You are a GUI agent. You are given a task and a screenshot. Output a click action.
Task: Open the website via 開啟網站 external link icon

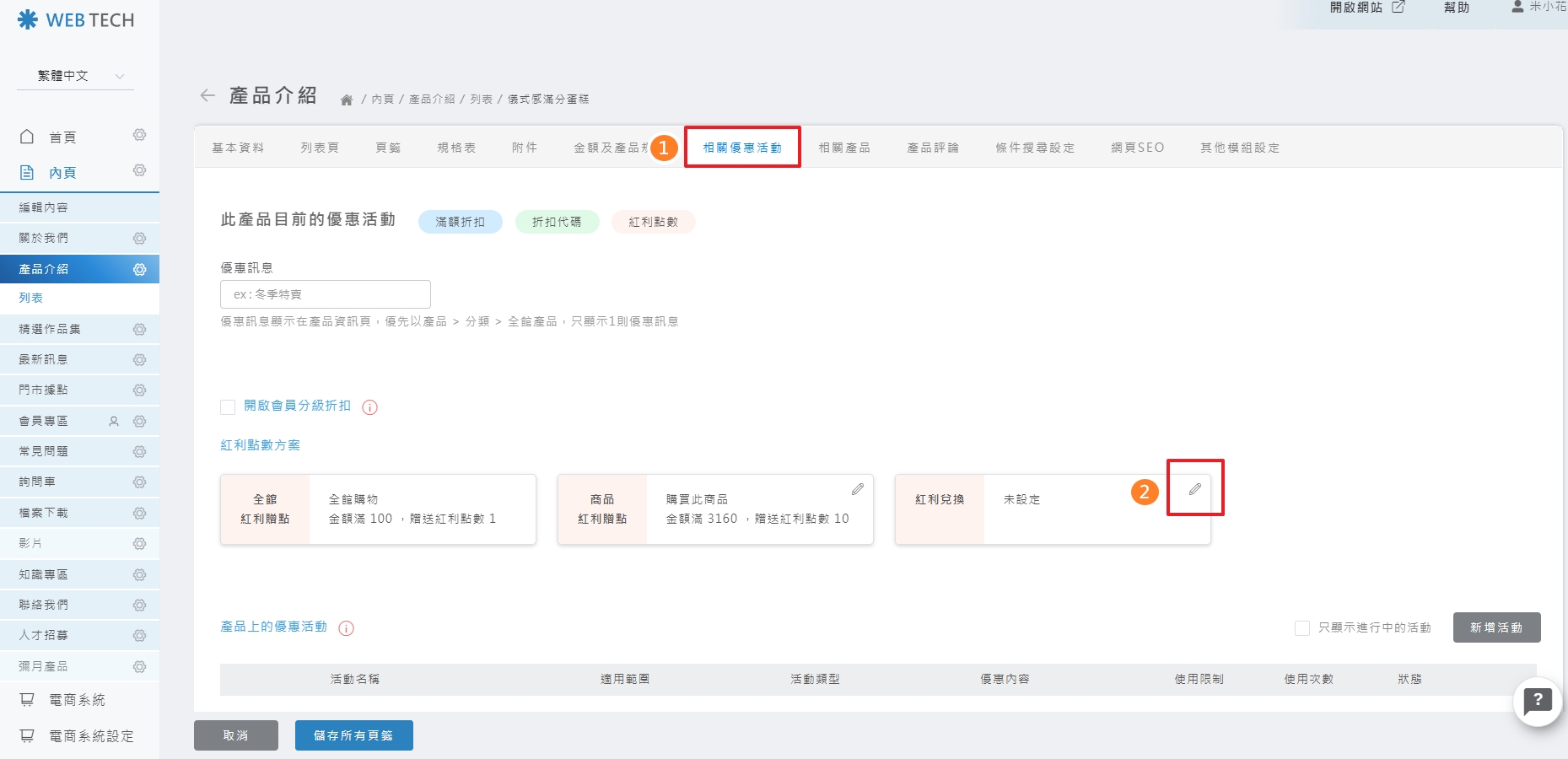pos(1399,7)
